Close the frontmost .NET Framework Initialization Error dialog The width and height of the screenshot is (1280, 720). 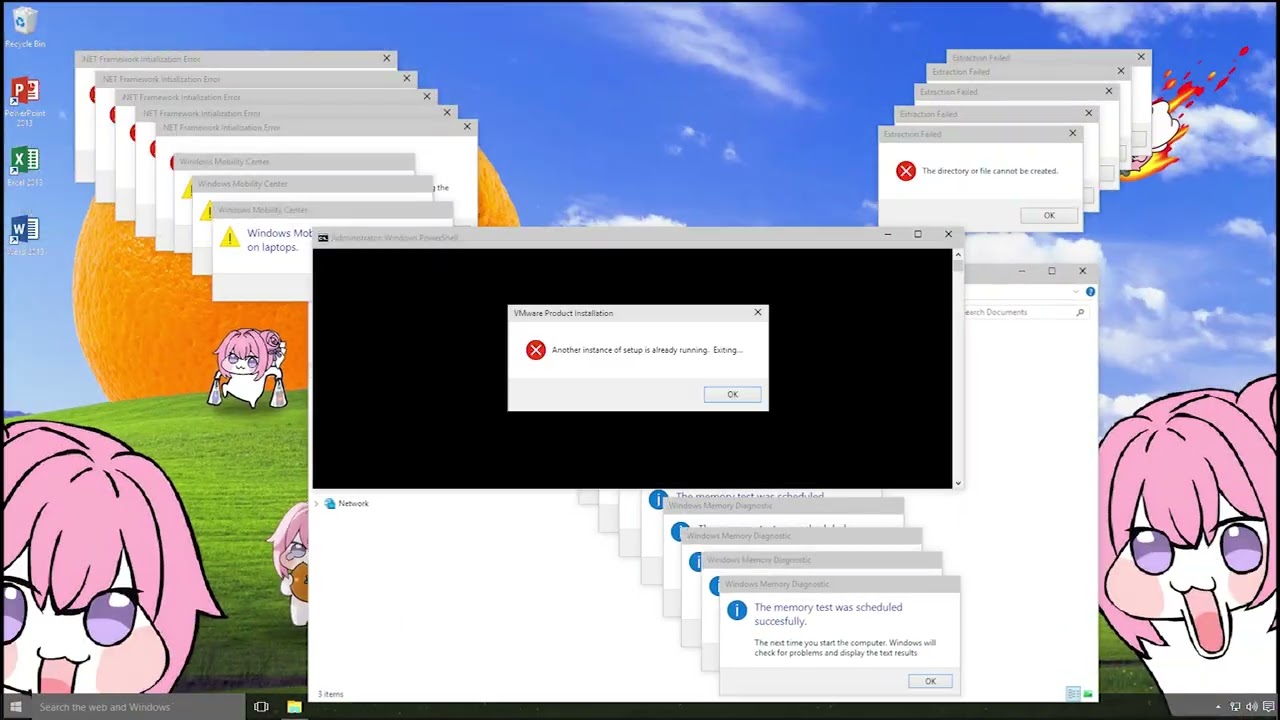point(467,127)
